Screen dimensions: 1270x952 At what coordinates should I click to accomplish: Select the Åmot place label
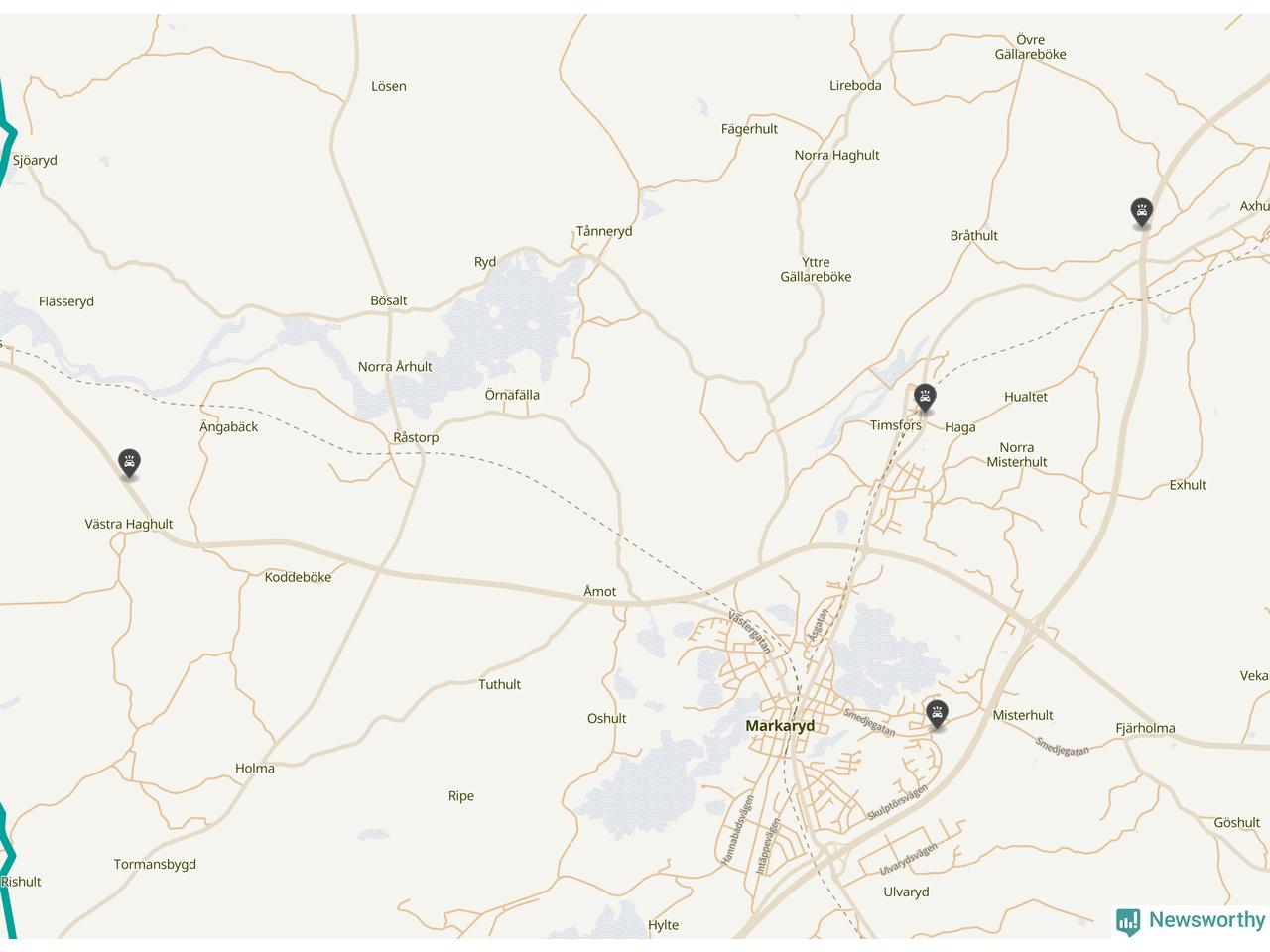(x=599, y=591)
